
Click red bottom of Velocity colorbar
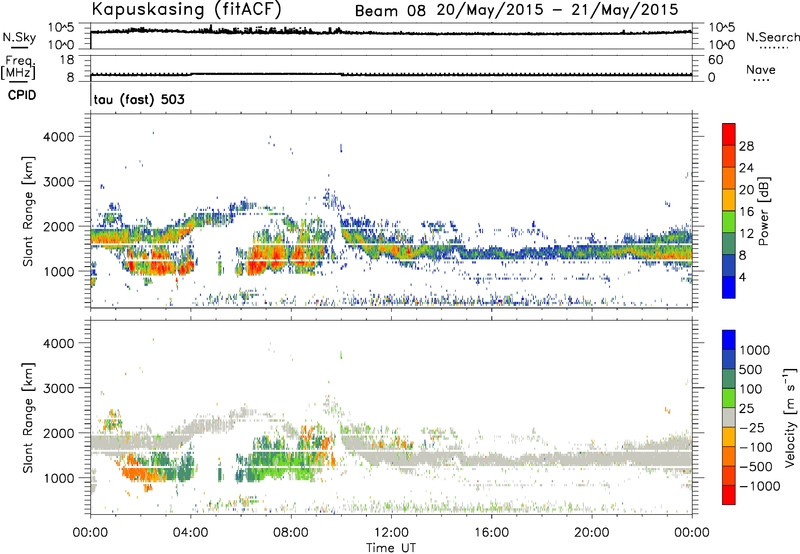tap(729, 495)
